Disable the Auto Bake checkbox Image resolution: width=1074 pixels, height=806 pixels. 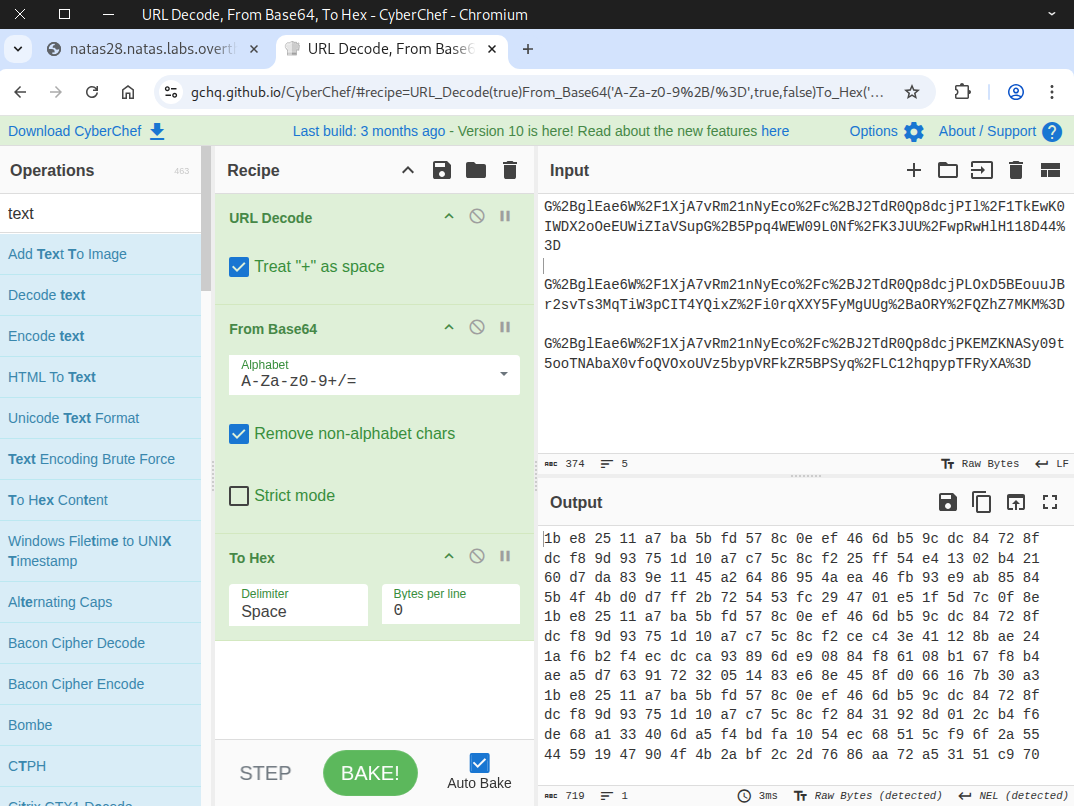[480, 762]
